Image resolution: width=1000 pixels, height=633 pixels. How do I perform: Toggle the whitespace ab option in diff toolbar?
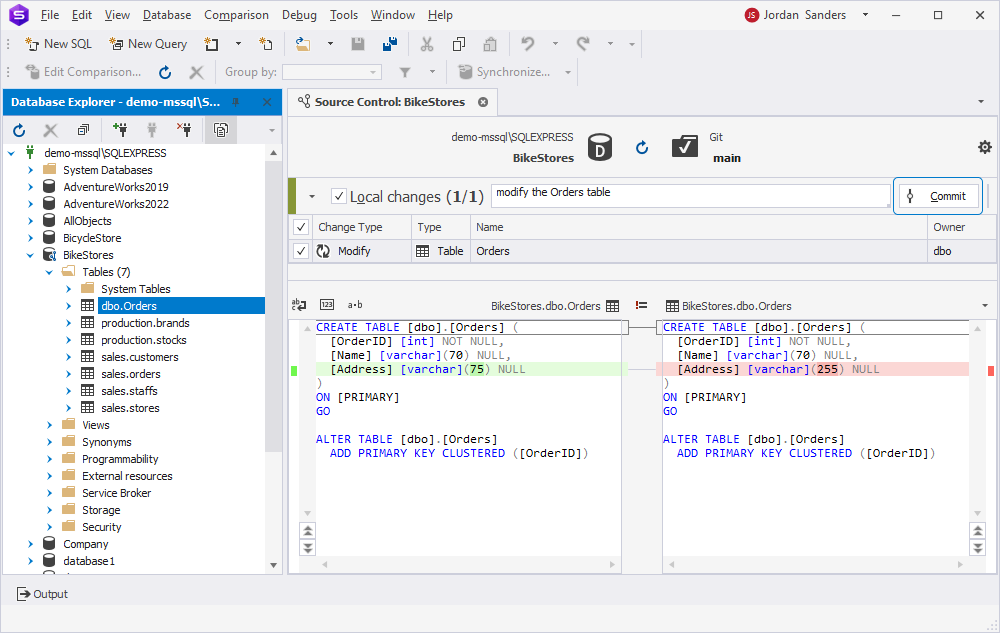[x=299, y=305]
